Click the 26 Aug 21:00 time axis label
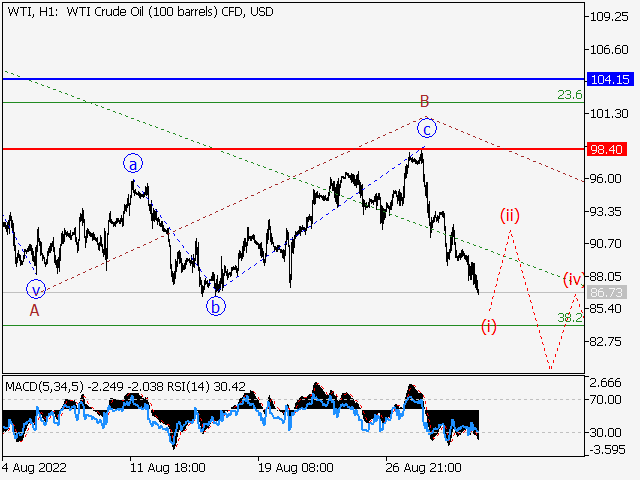The image size is (640, 480). pos(423,467)
